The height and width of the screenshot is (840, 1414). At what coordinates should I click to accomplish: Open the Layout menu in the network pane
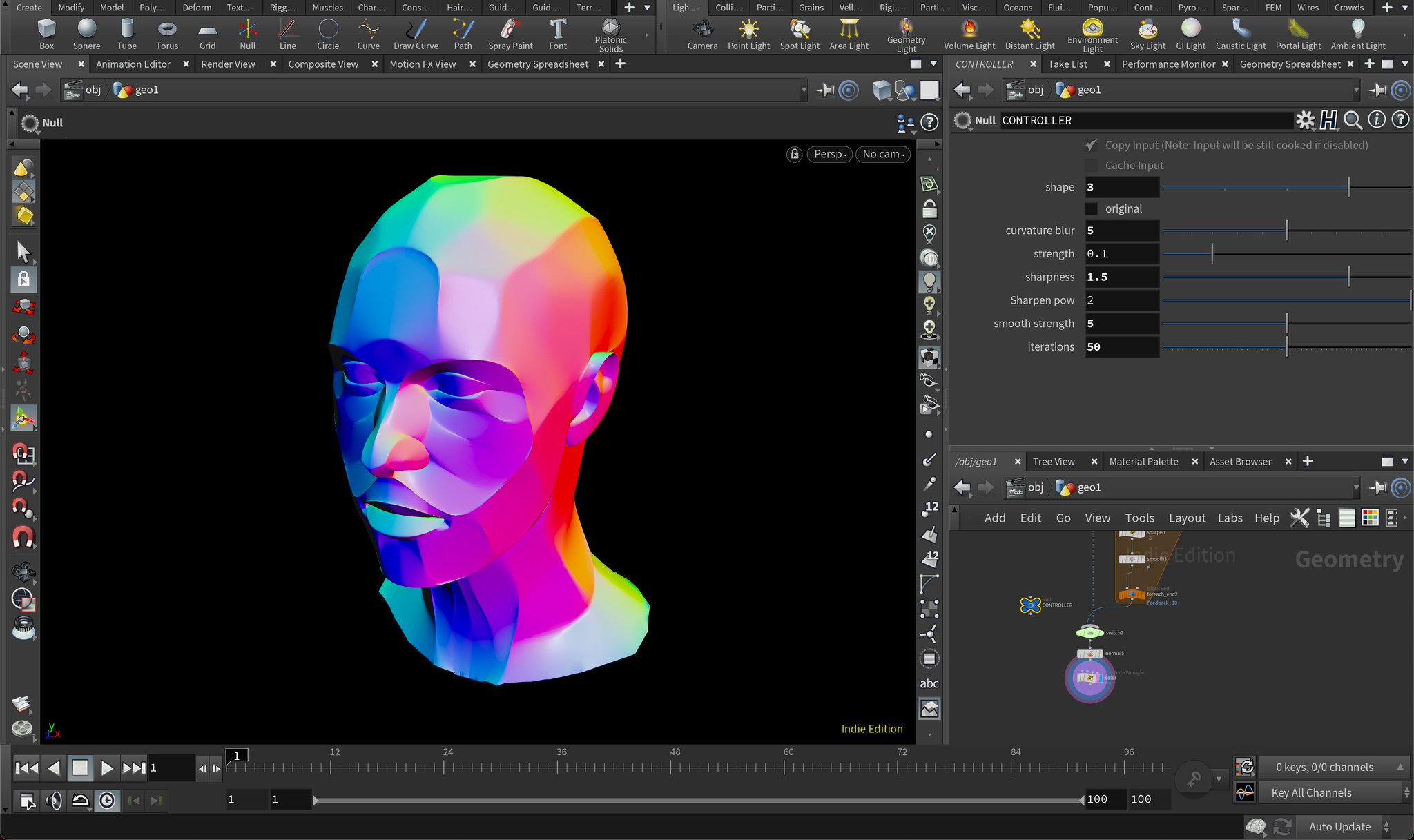[1187, 518]
